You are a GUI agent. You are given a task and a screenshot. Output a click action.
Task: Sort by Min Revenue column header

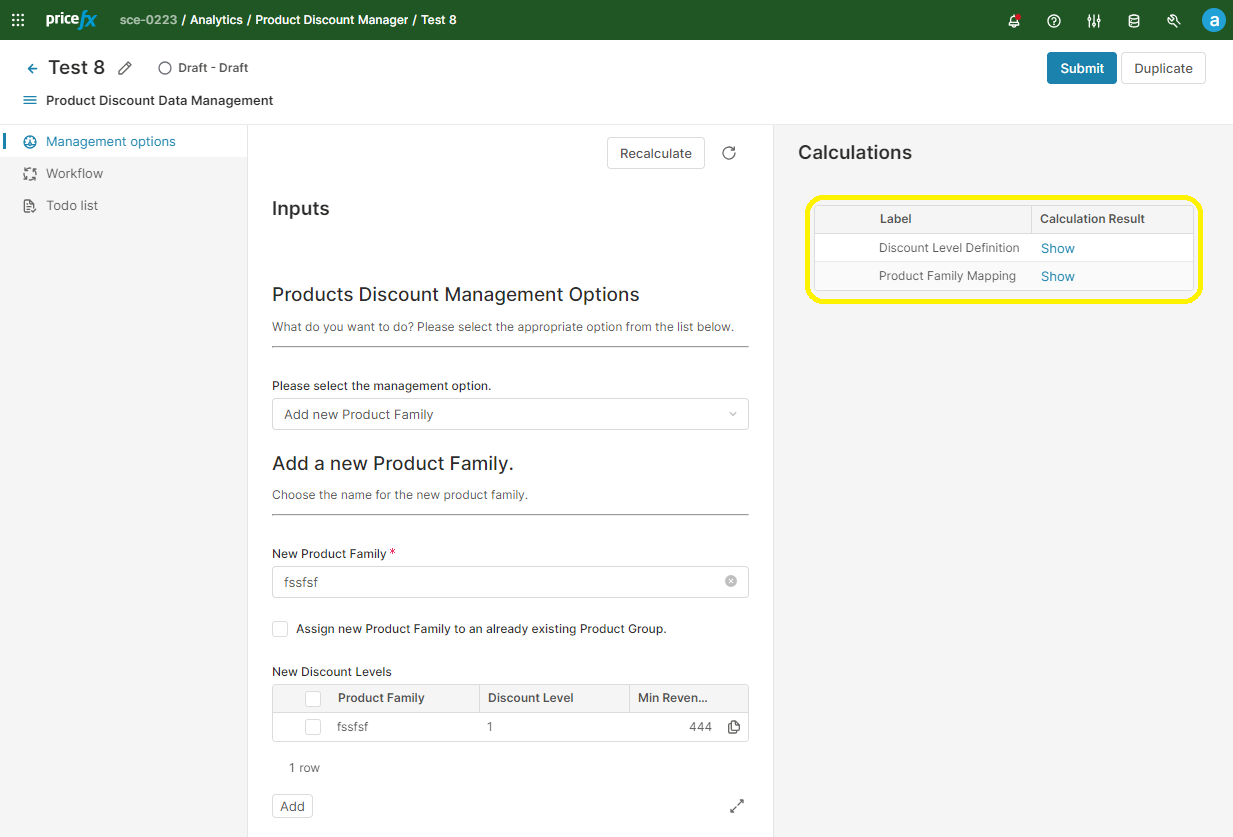click(x=673, y=698)
